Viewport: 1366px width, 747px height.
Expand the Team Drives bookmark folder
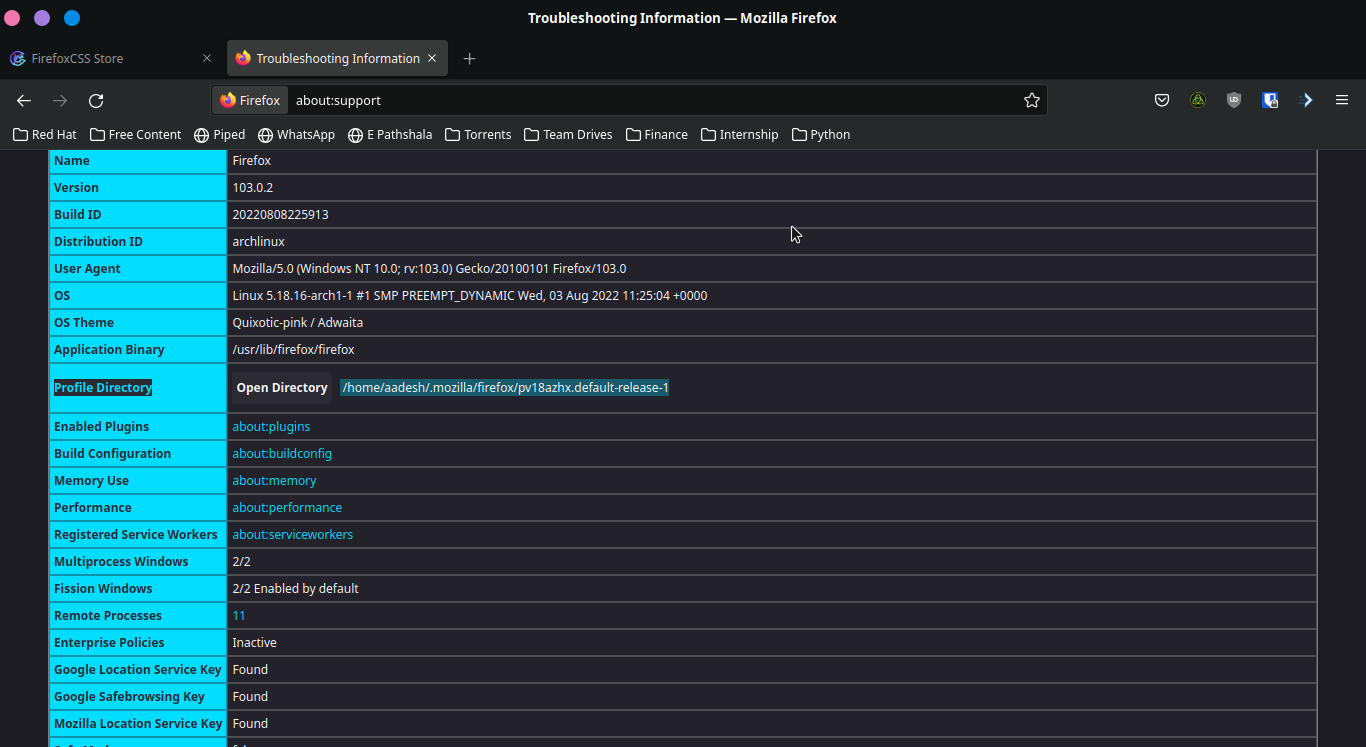point(568,134)
